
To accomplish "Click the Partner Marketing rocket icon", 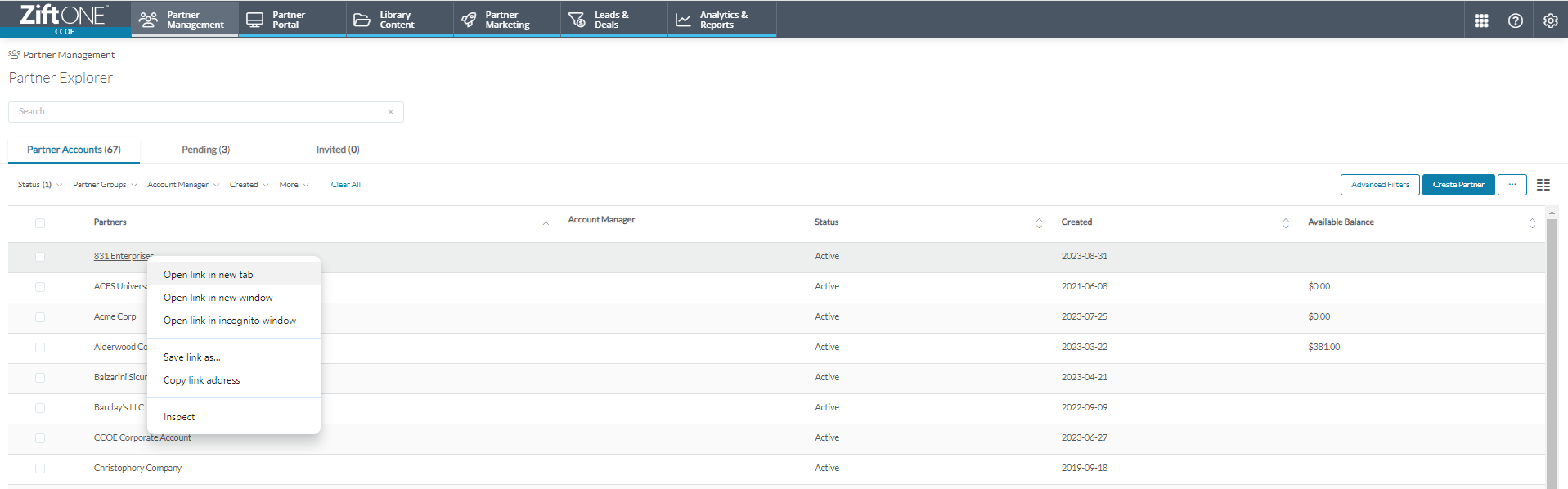I will [x=469, y=20].
